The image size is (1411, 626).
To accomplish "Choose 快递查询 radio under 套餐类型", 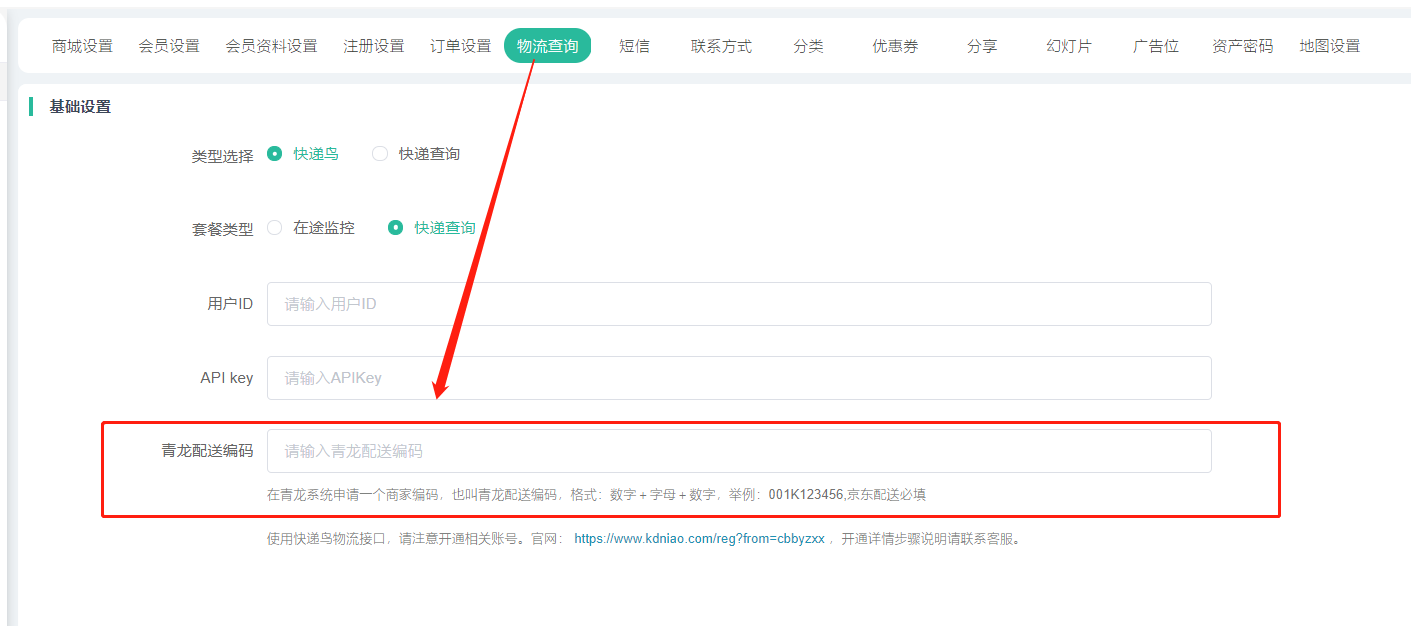I will coord(396,228).
